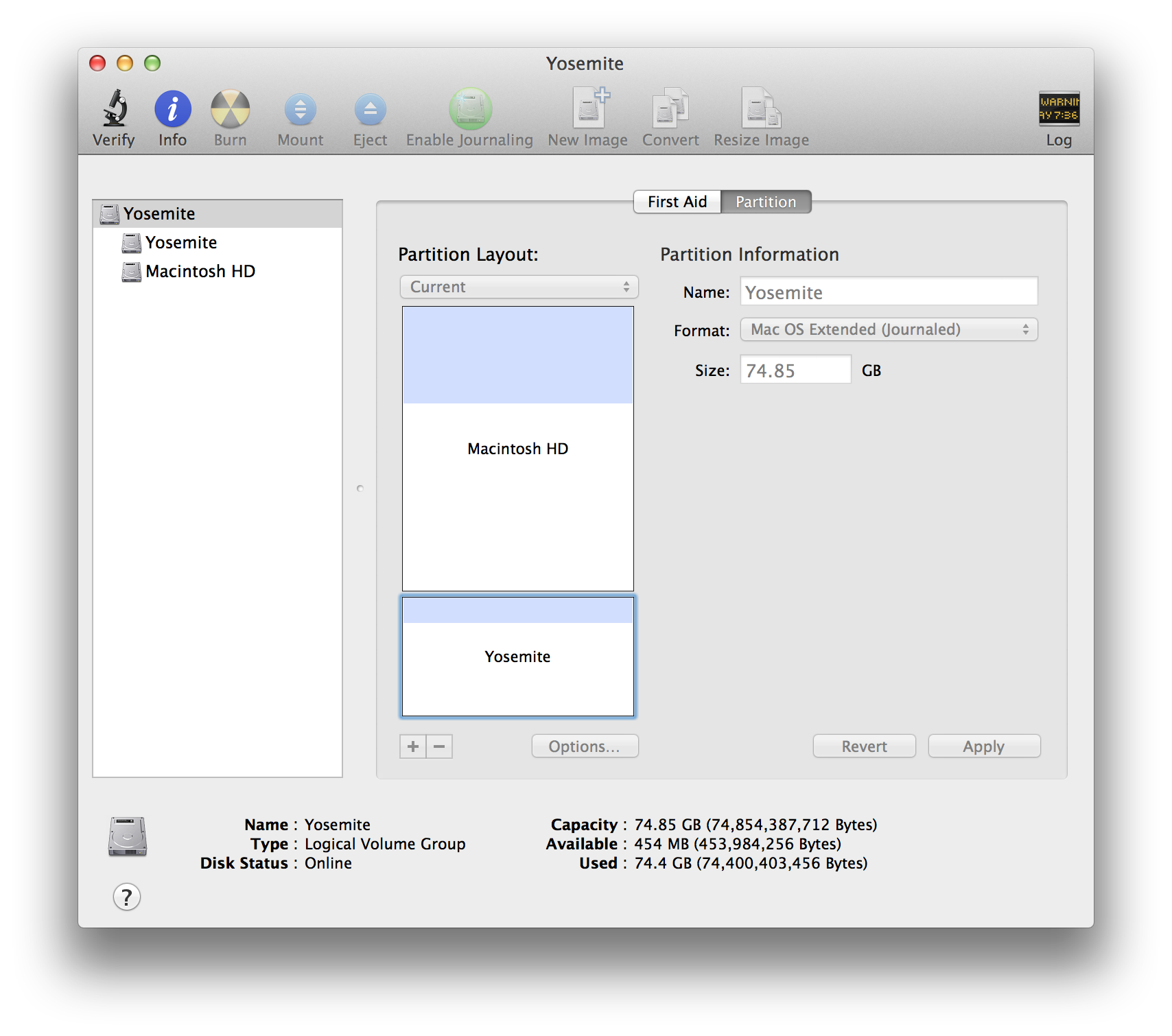Click the Revert button

pyautogui.click(x=864, y=746)
